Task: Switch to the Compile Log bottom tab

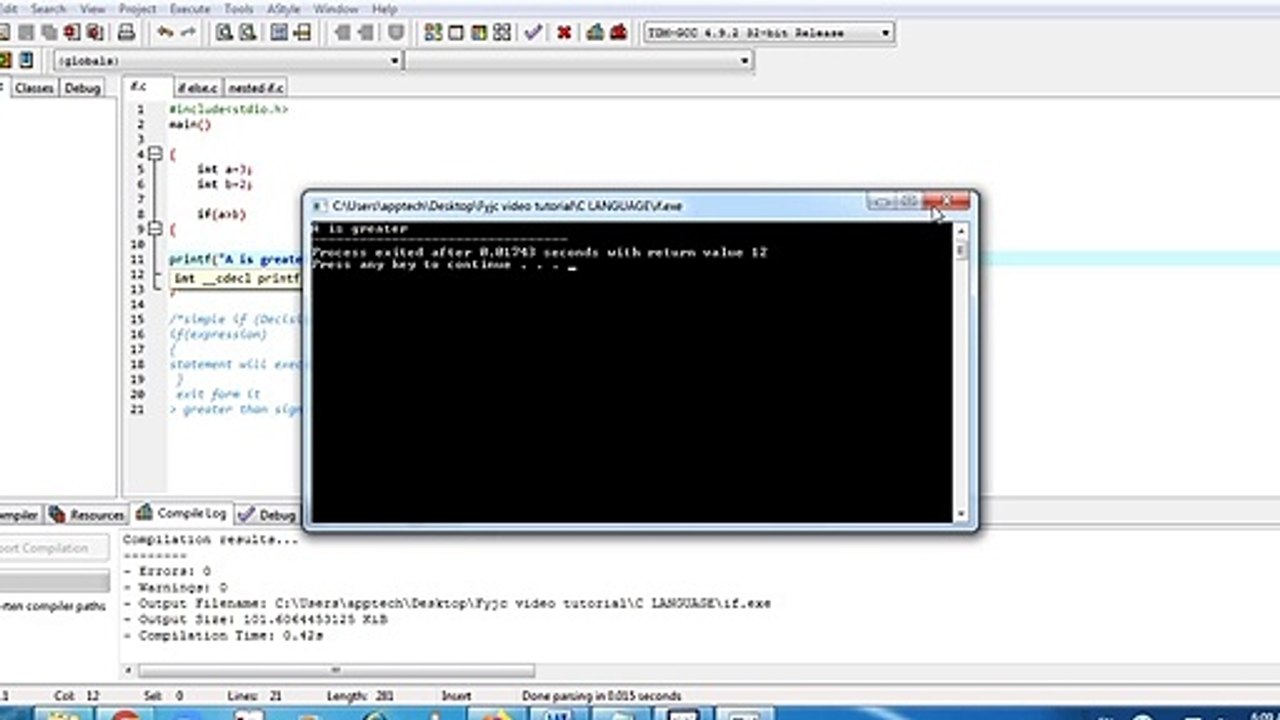Action: (x=181, y=513)
